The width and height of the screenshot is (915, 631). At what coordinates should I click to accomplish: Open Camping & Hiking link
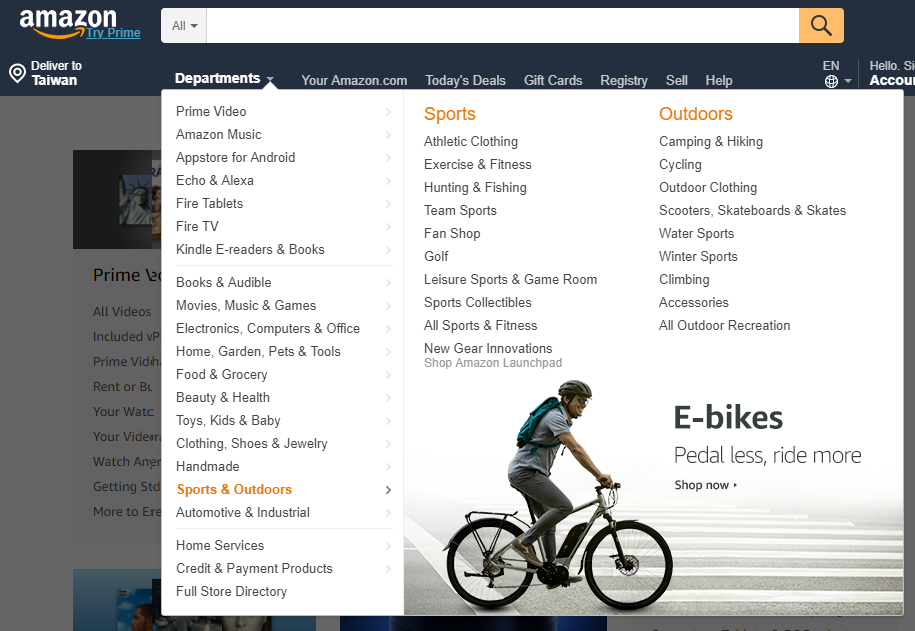click(x=711, y=142)
